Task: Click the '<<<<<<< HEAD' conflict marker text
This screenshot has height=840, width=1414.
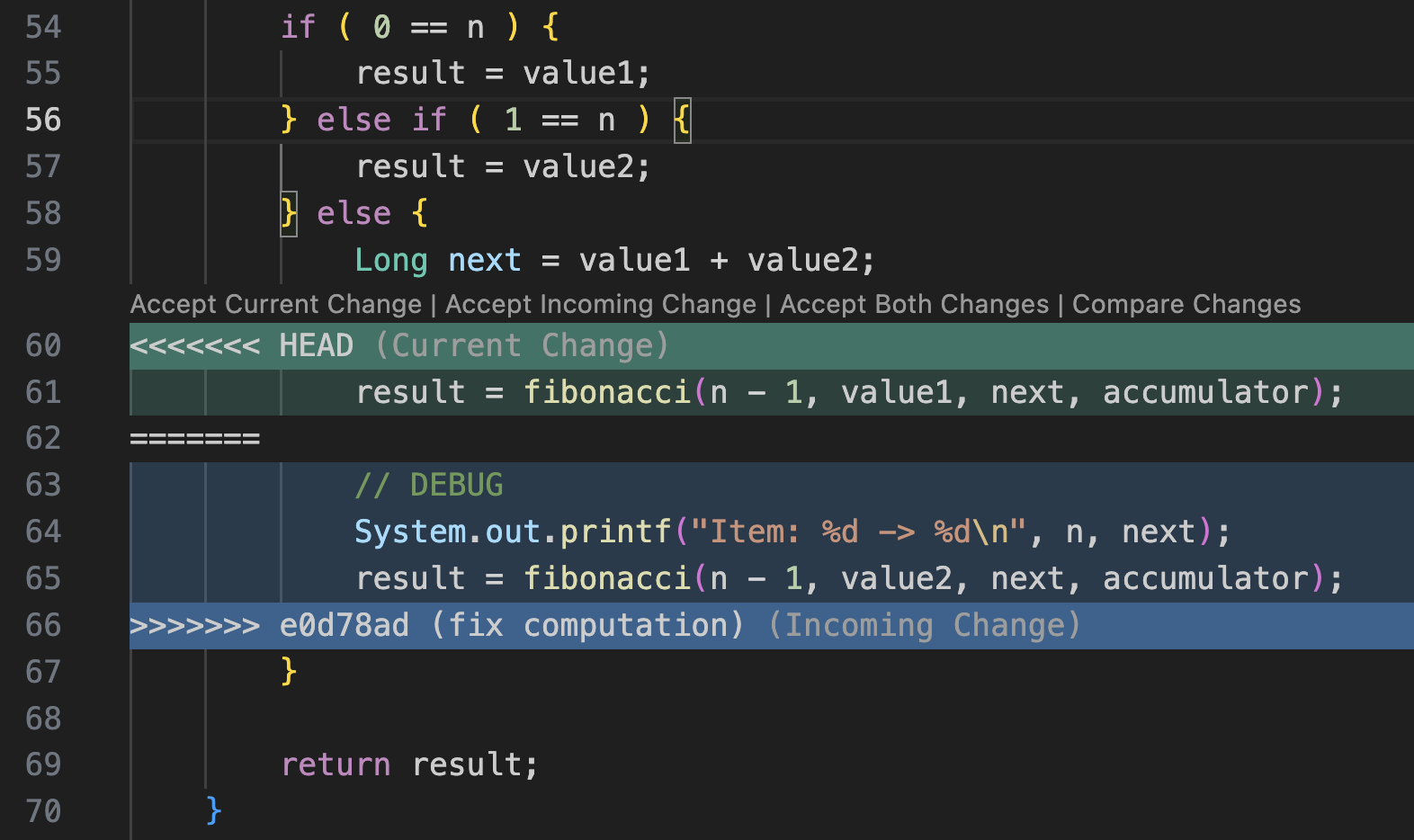Action: 242,345
